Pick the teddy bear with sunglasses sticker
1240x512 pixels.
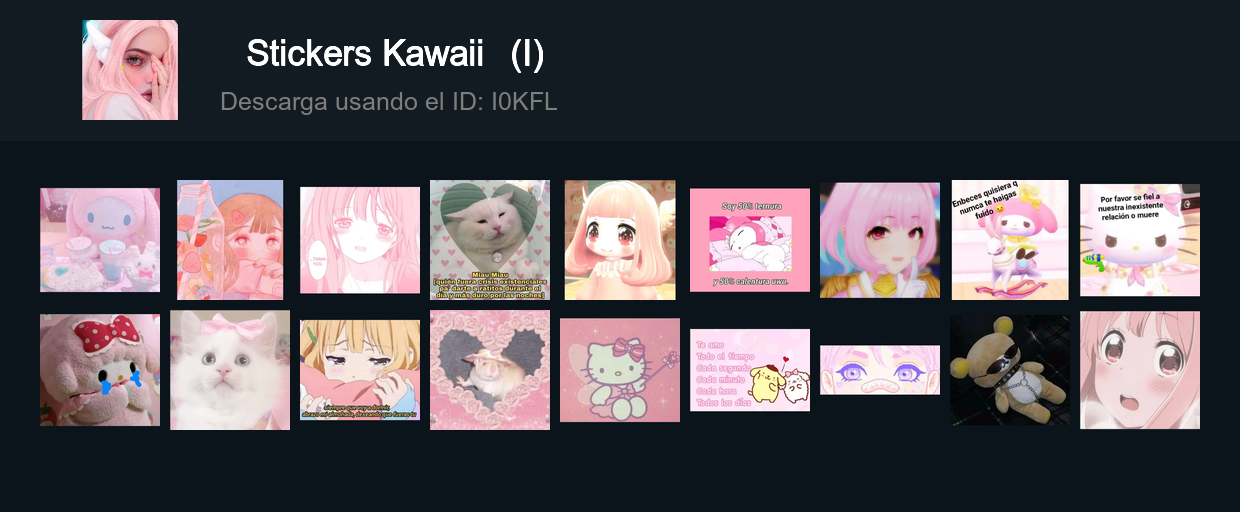[x=1010, y=370]
